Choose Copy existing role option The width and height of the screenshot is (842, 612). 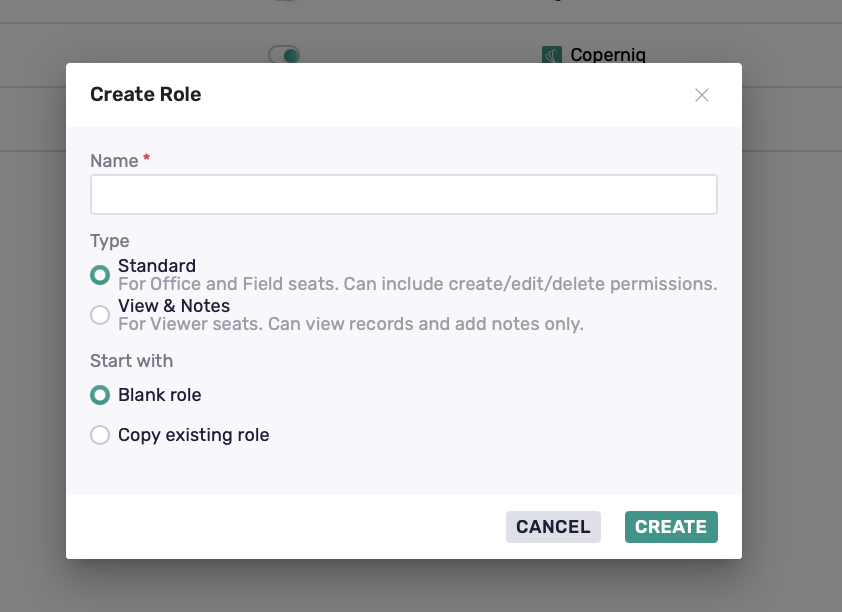click(x=100, y=435)
